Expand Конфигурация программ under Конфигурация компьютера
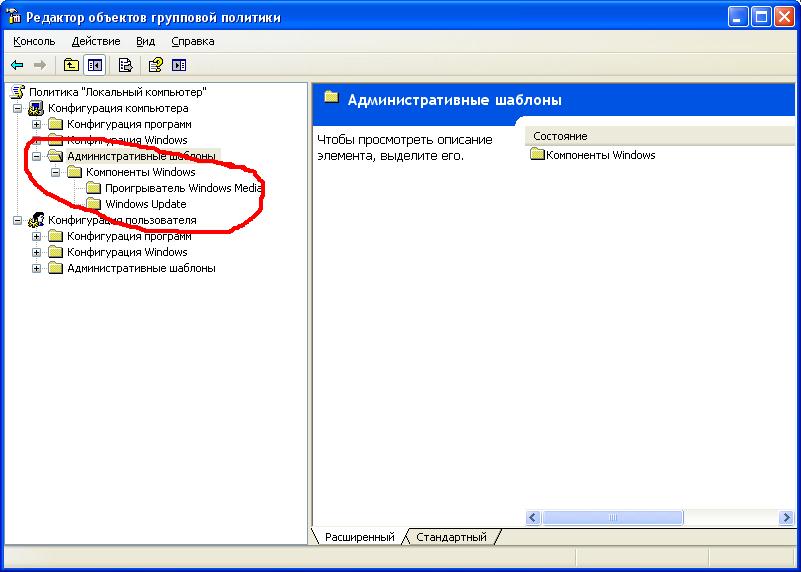 coord(36,124)
